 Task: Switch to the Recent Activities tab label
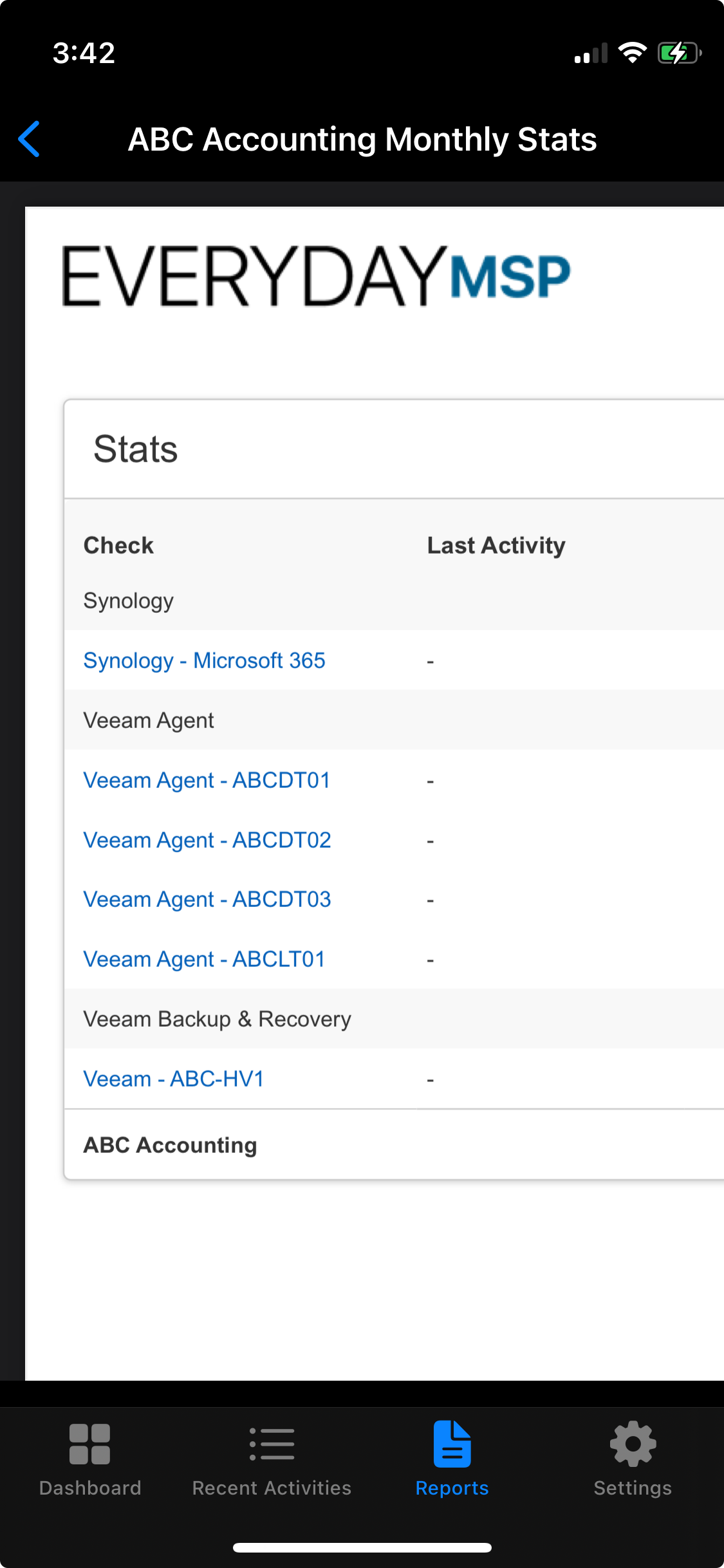coord(272,1488)
